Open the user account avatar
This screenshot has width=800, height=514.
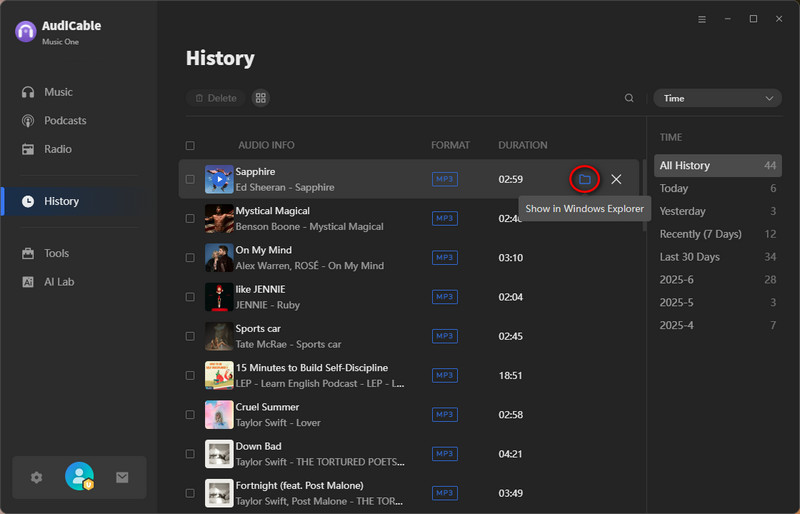tap(80, 476)
